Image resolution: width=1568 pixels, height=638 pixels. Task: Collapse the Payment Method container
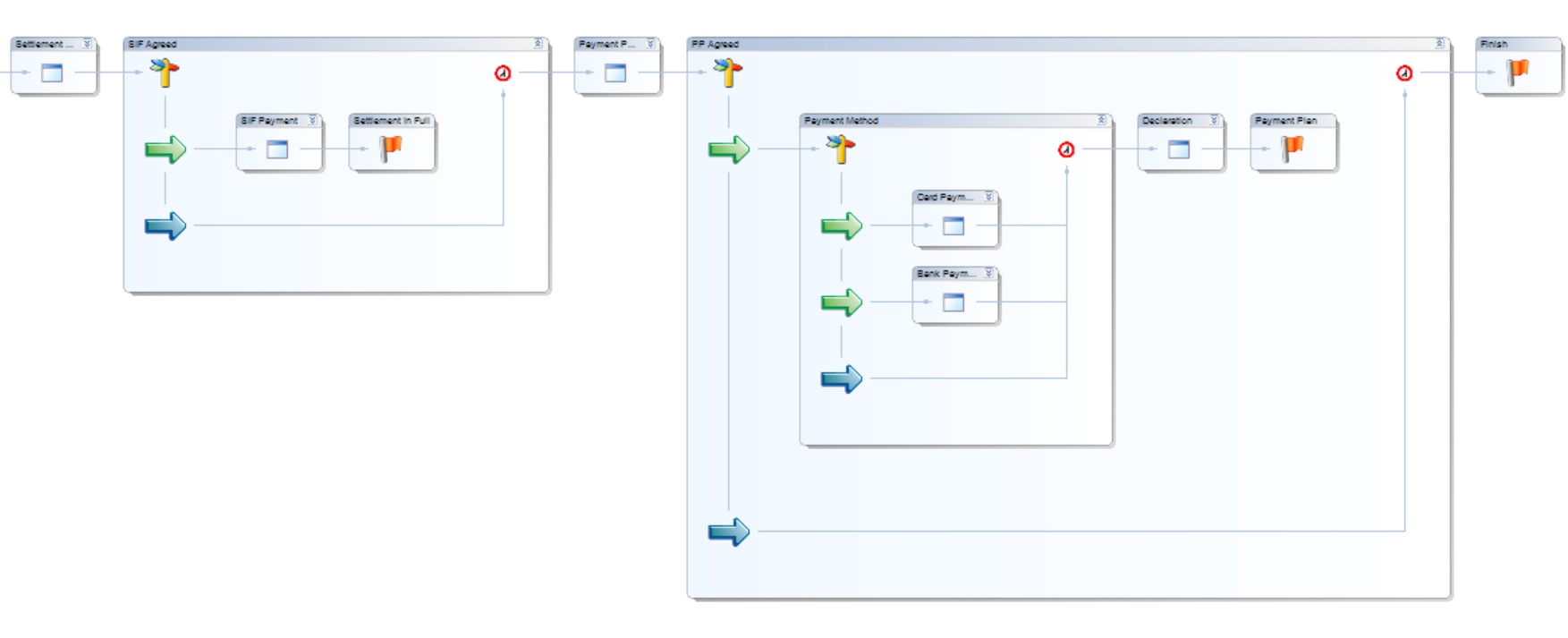pos(1101,120)
